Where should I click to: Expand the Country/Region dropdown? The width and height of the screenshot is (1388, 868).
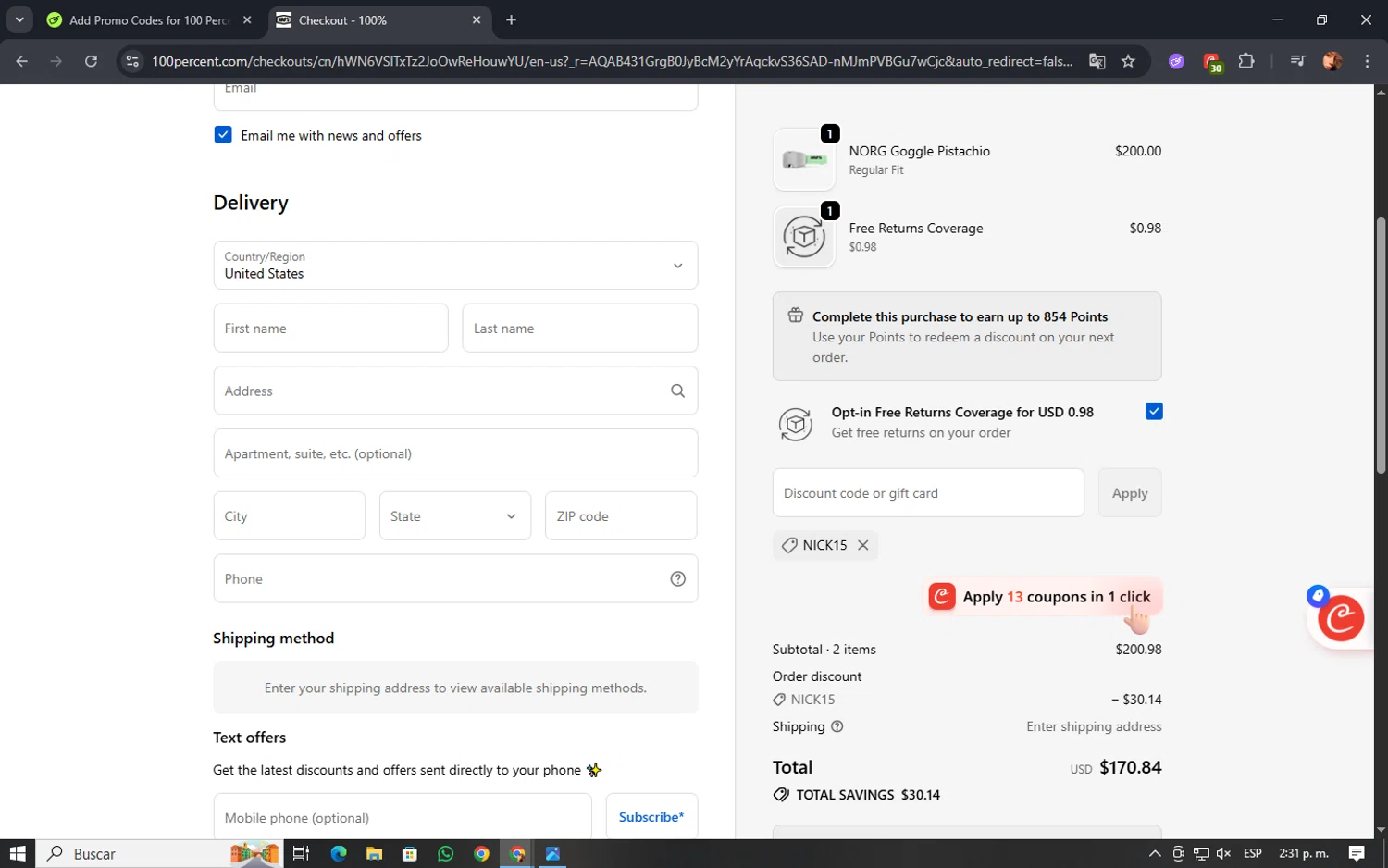pos(455,265)
